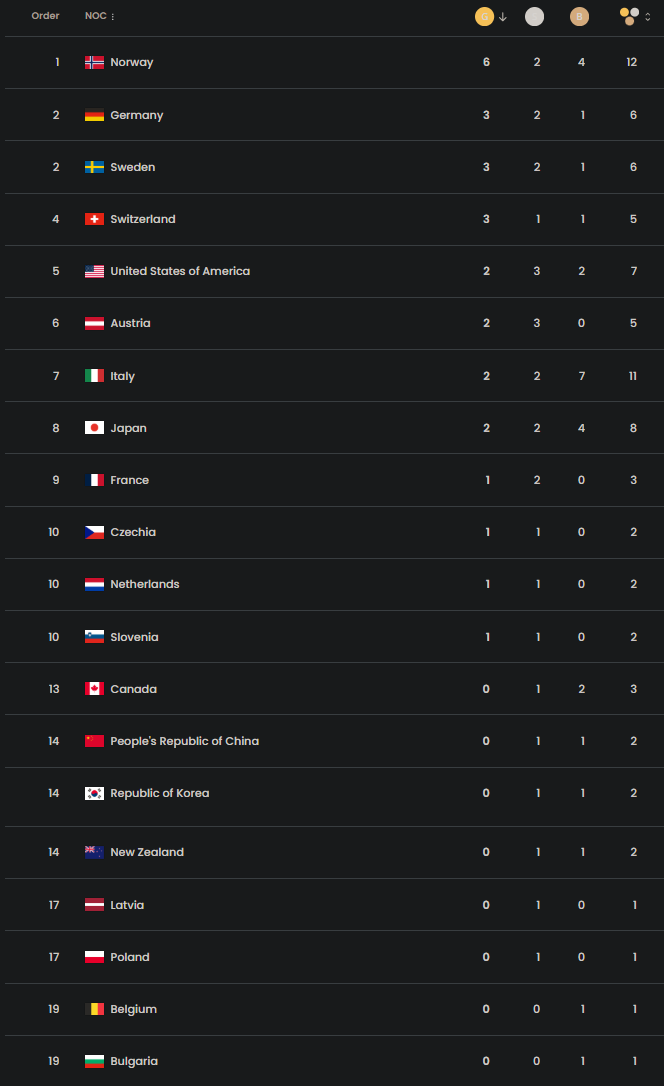Click the Republic of Korea flag
The image size is (664, 1086).
pyautogui.click(x=95, y=793)
